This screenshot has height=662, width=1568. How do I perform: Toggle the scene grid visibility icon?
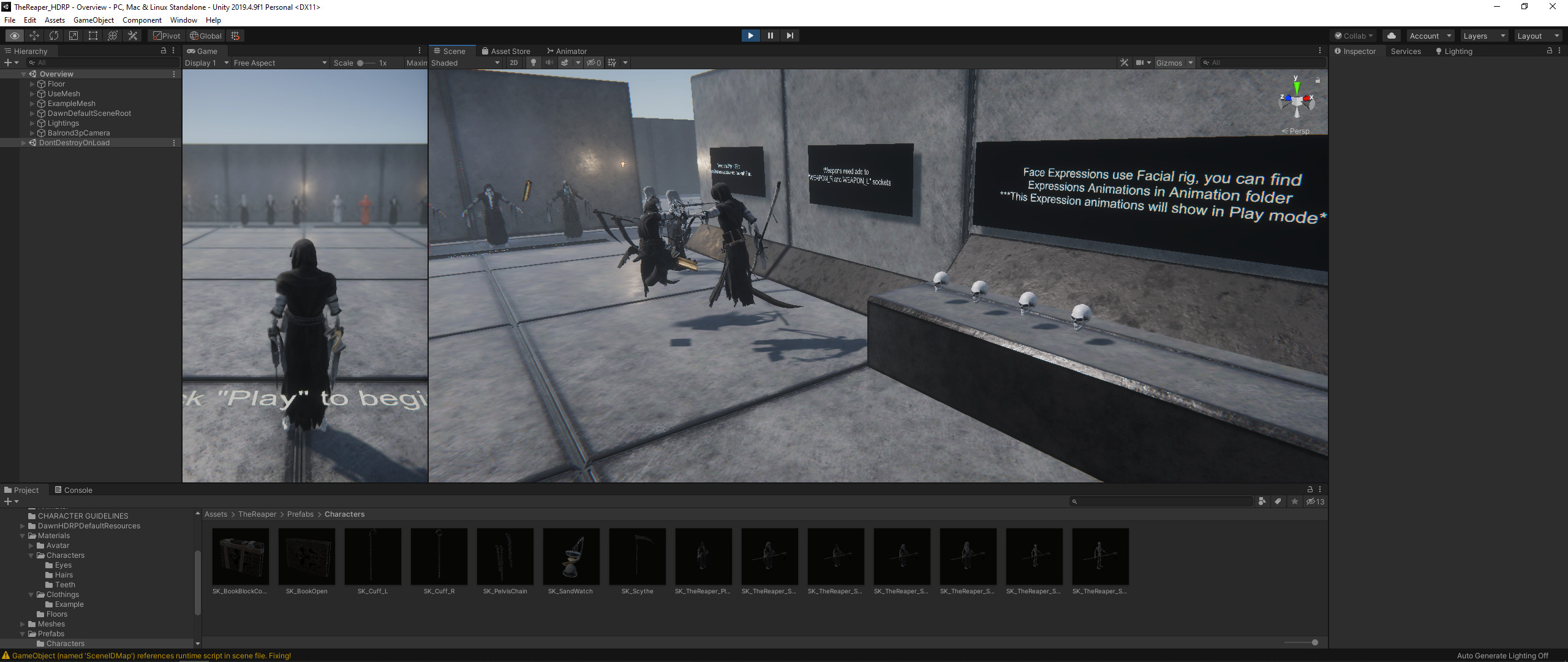612,63
